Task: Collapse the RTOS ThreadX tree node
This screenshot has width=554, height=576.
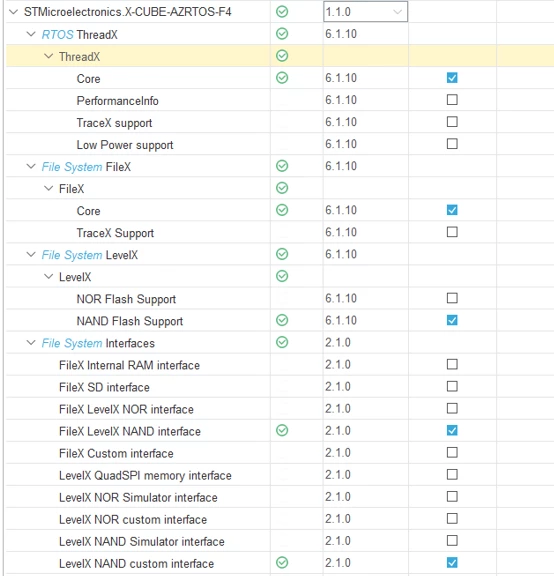Action: (31, 34)
